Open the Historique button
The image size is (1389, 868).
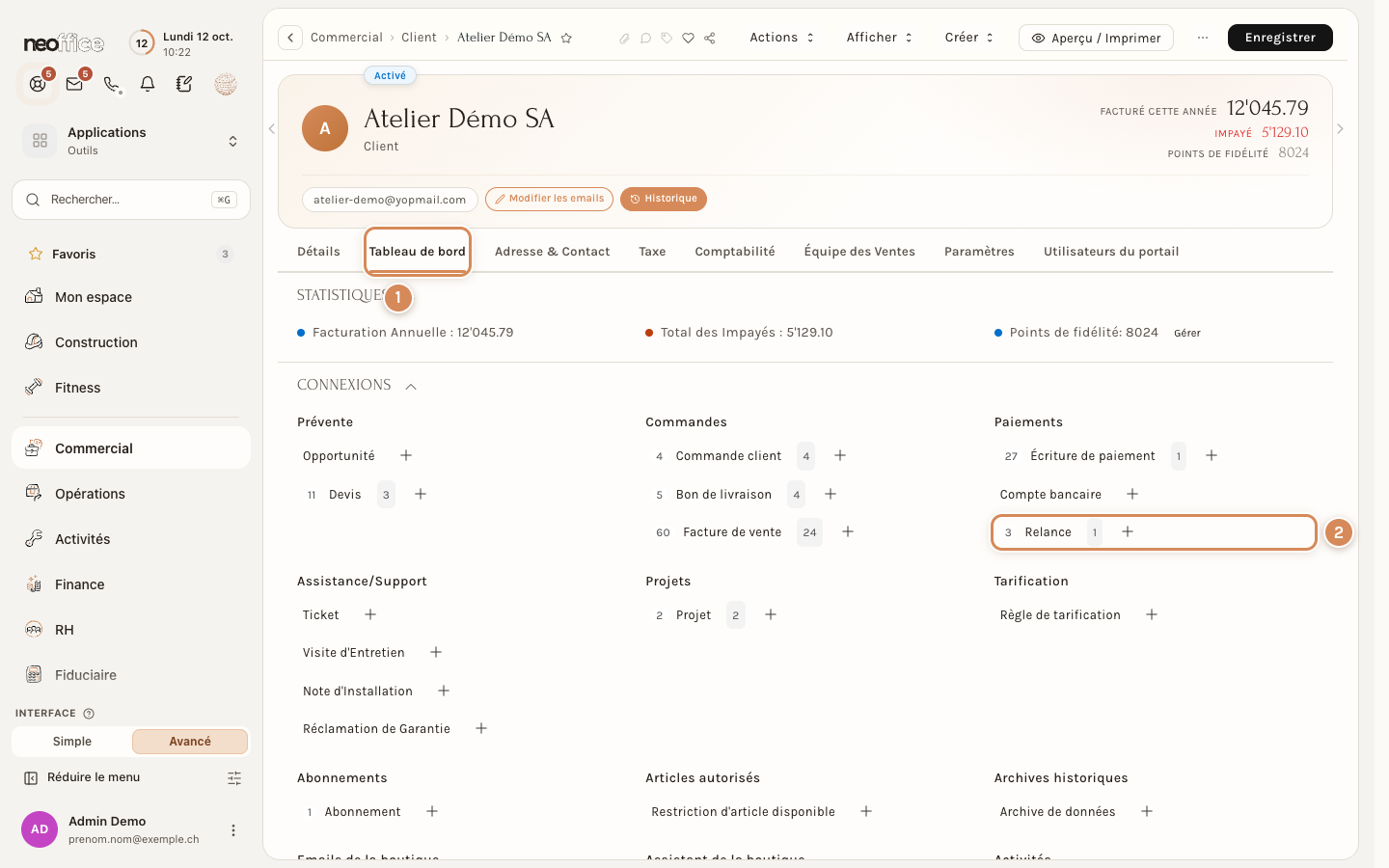click(x=664, y=199)
